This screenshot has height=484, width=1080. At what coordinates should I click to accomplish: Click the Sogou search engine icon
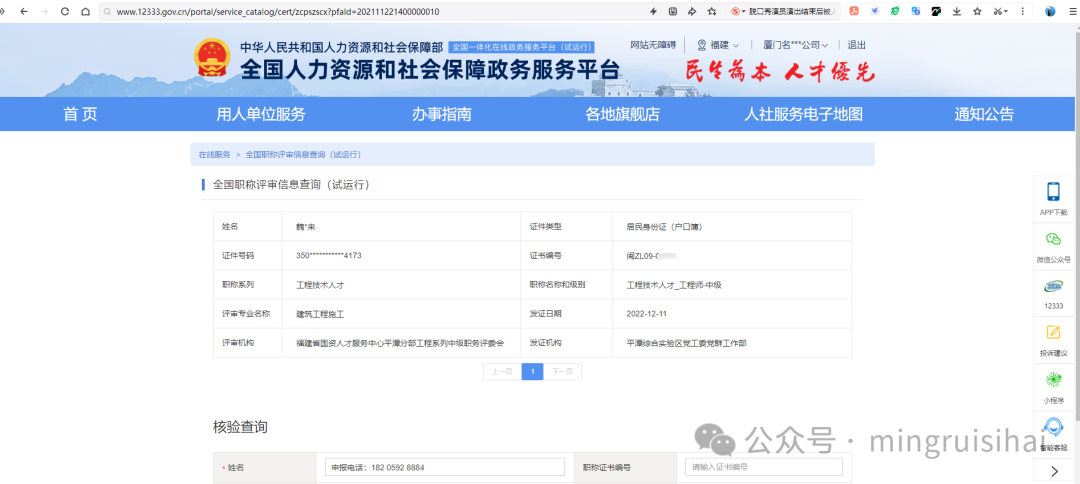click(736, 12)
